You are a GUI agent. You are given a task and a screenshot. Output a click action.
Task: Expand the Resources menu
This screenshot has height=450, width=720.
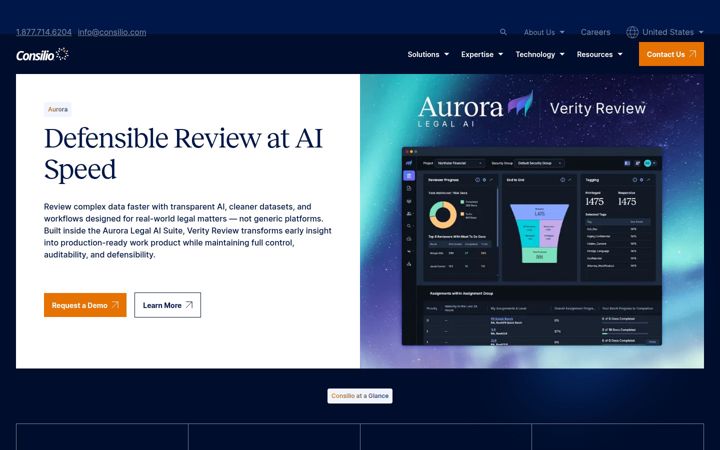tap(599, 54)
